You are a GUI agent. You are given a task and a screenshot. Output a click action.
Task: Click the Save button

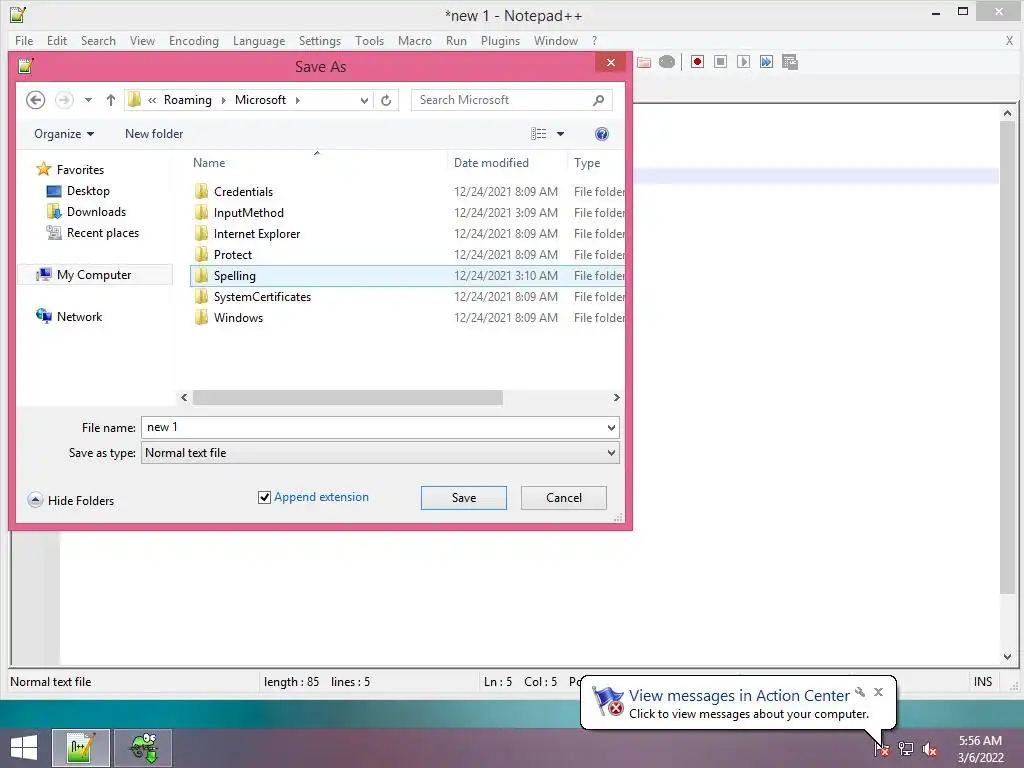464,498
